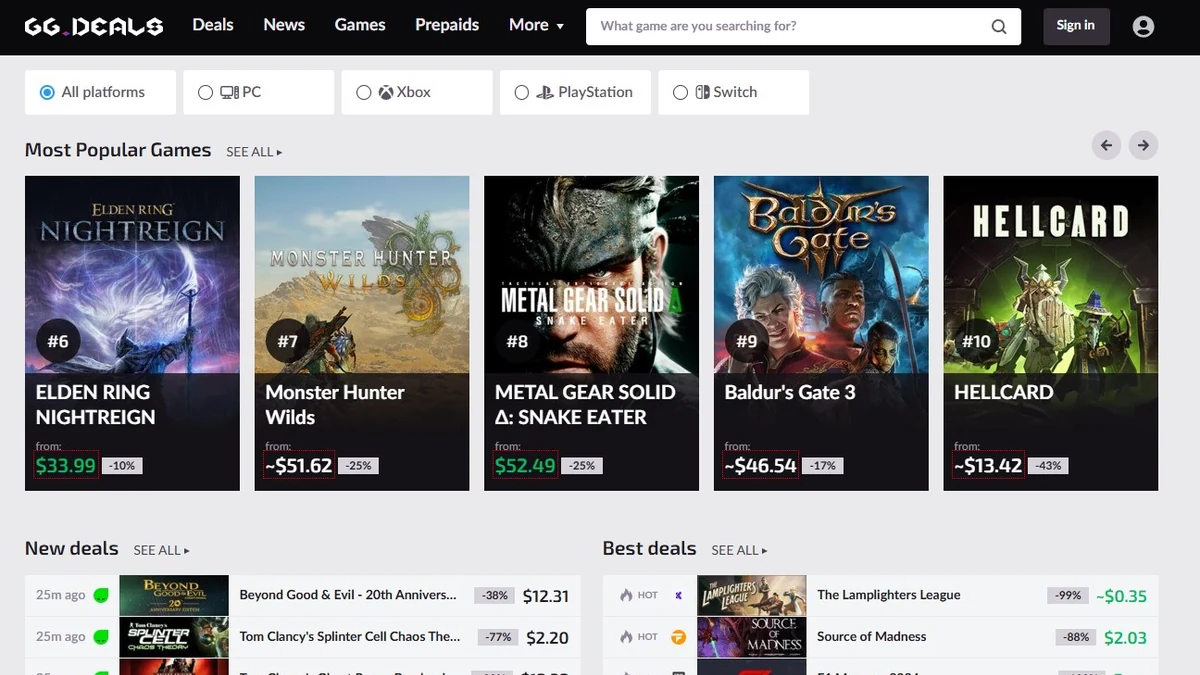This screenshot has width=1200, height=675.
Task: Open the user account avatar icon
Action: (1143, 27)
